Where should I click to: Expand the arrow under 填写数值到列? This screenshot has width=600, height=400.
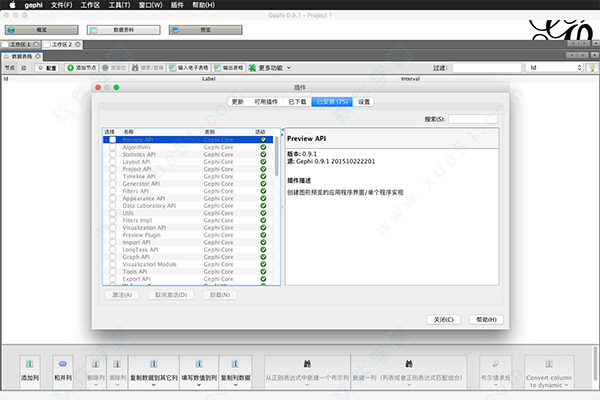point(199,385)
